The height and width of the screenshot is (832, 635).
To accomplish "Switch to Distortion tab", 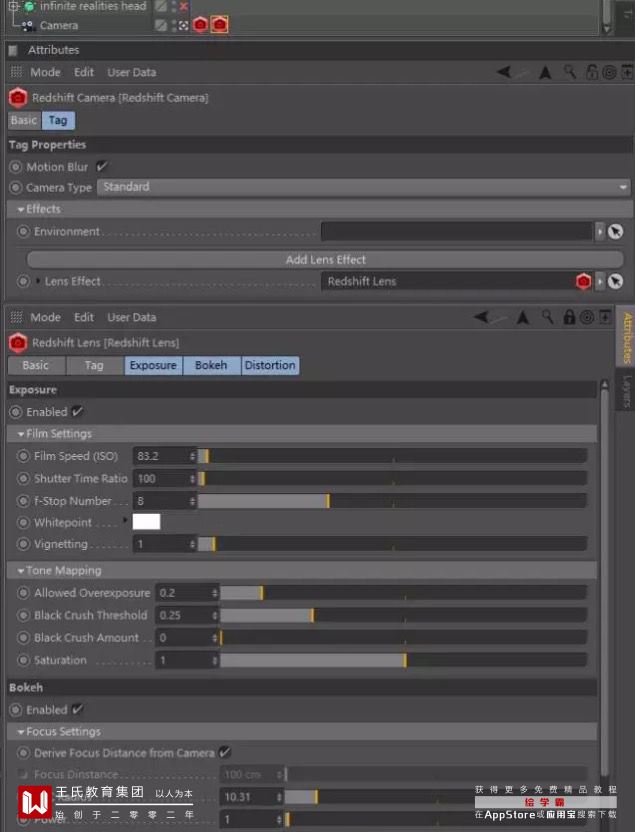I will [270, 365].
